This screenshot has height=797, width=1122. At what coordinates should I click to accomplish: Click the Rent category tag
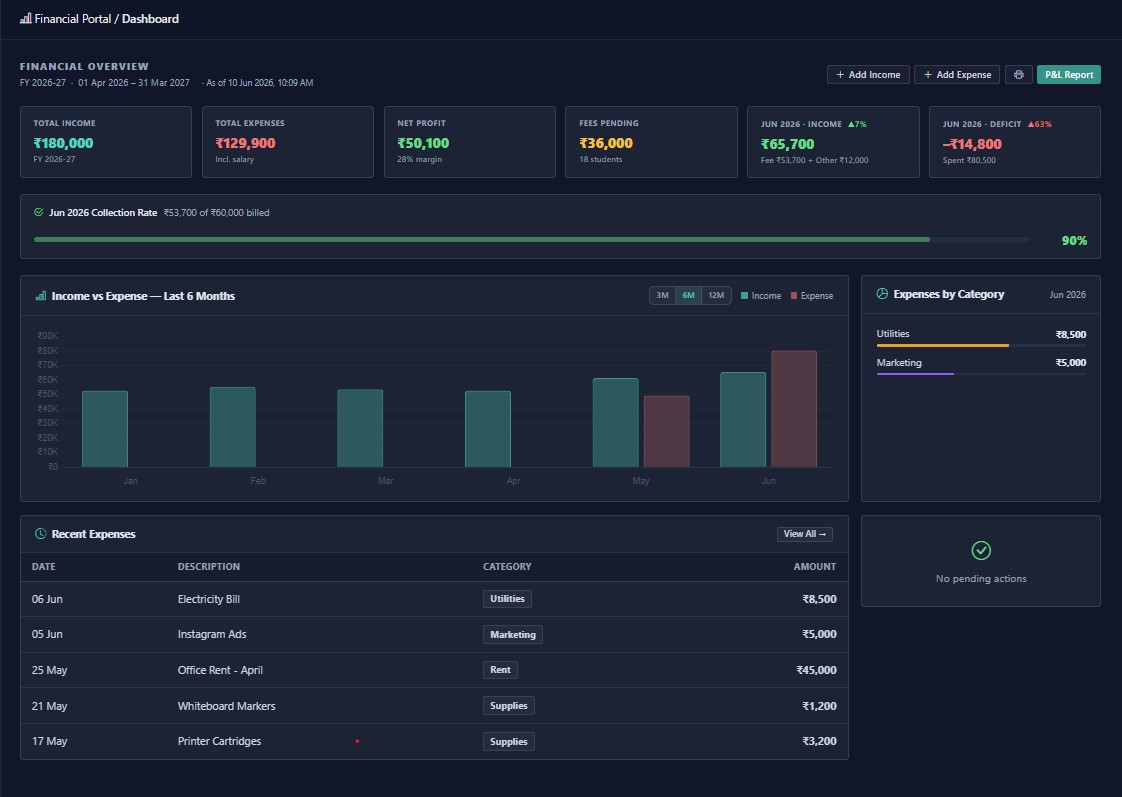[x=500, y=670]
